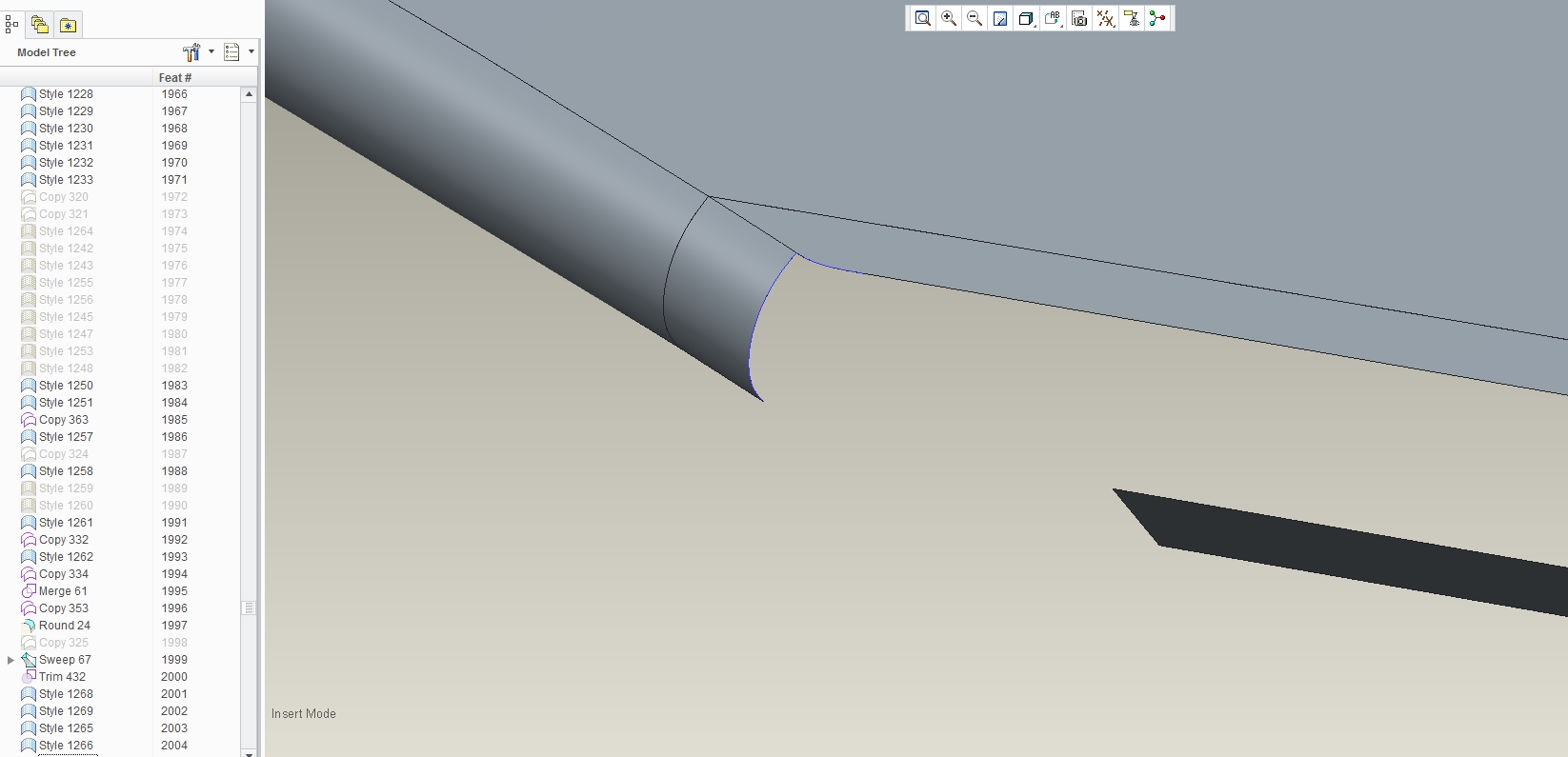Select suppressed Style 1255 feature
1568x757 pixels.
coord(66,283)
